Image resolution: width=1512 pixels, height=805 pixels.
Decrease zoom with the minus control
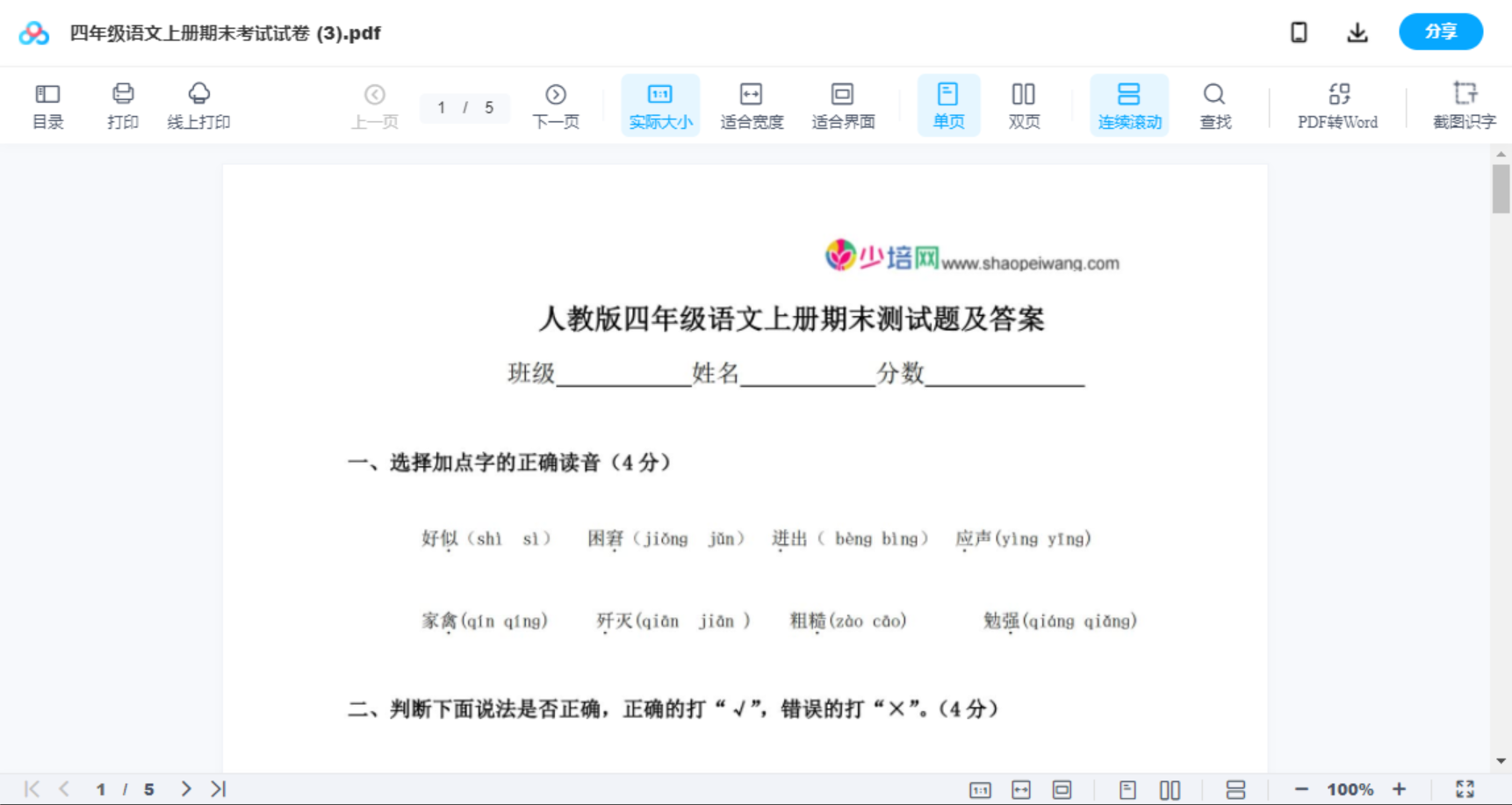click(1303, 788)
